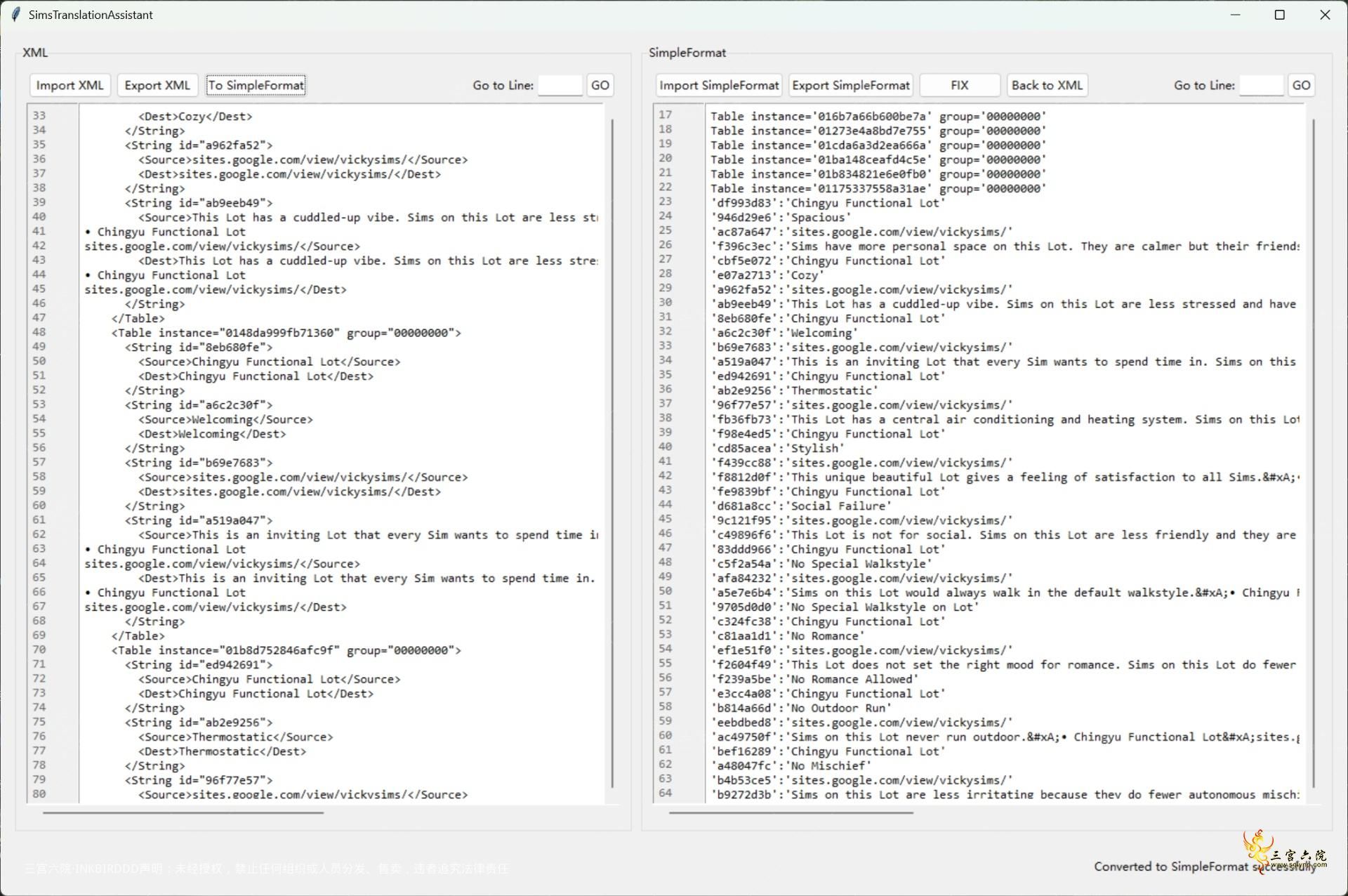1348x896 pixels.
Task: Focus the XML Go to Line field
Action: coord(560,85)
